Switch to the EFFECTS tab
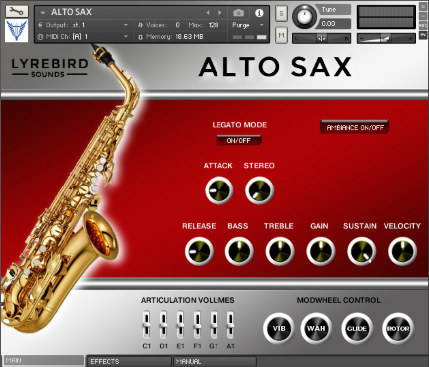This screenshot has width=429, height=367. click(129, 361)
